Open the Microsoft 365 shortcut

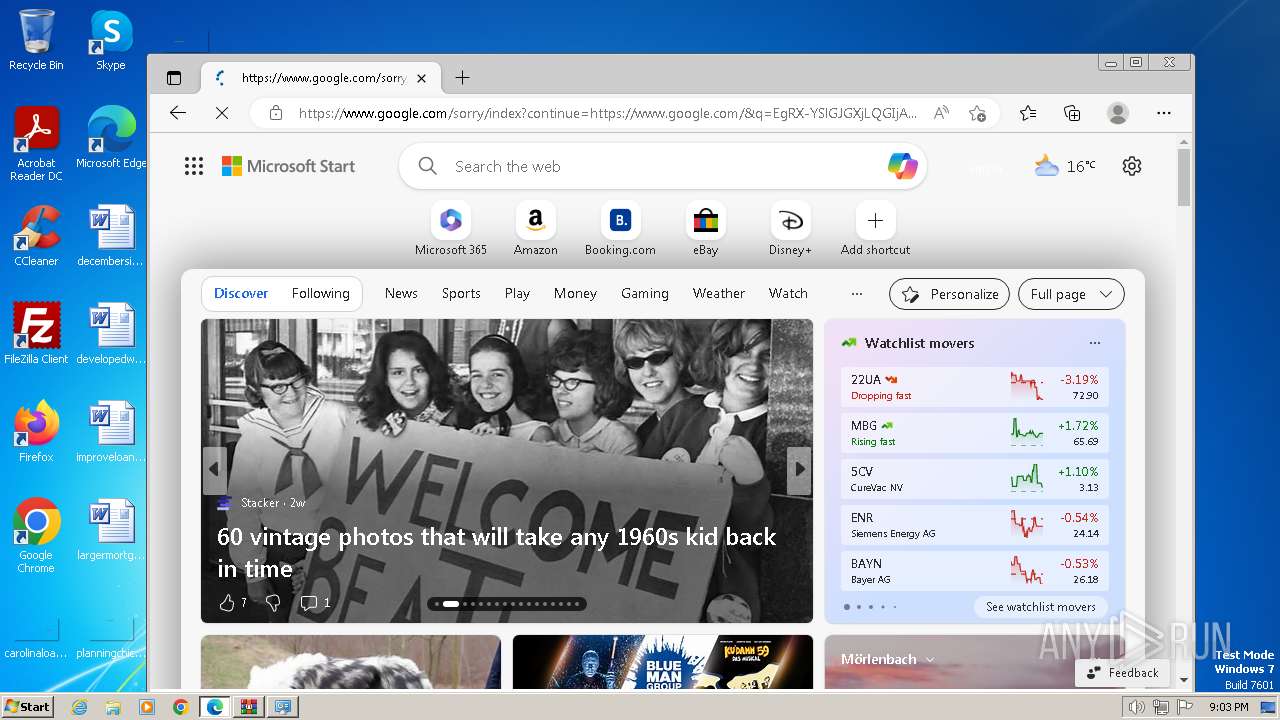(451, 229)
